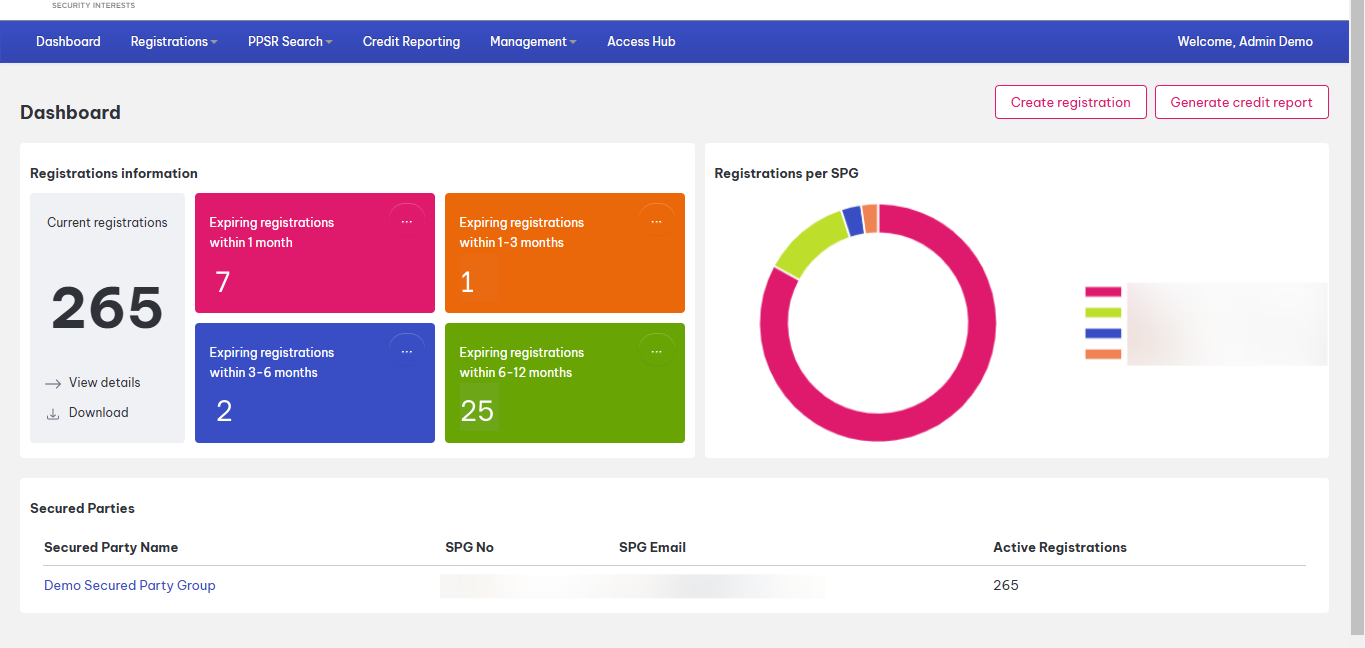Screen dimensions: 1365x648
Task: Open Access Hub in the navigation bar
Action: (x=641, y=42)
